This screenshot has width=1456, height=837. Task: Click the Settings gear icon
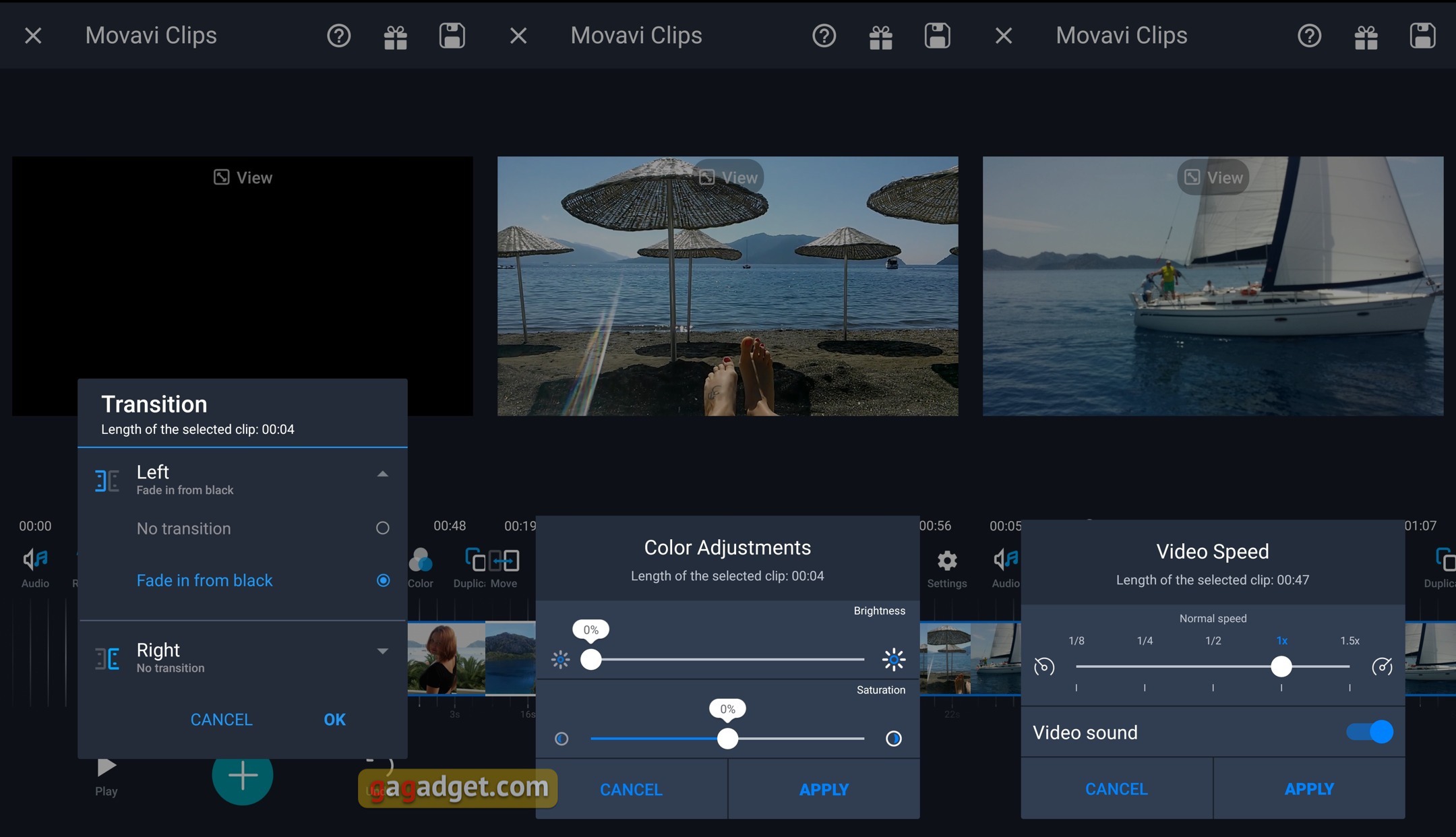click(944, 559)
